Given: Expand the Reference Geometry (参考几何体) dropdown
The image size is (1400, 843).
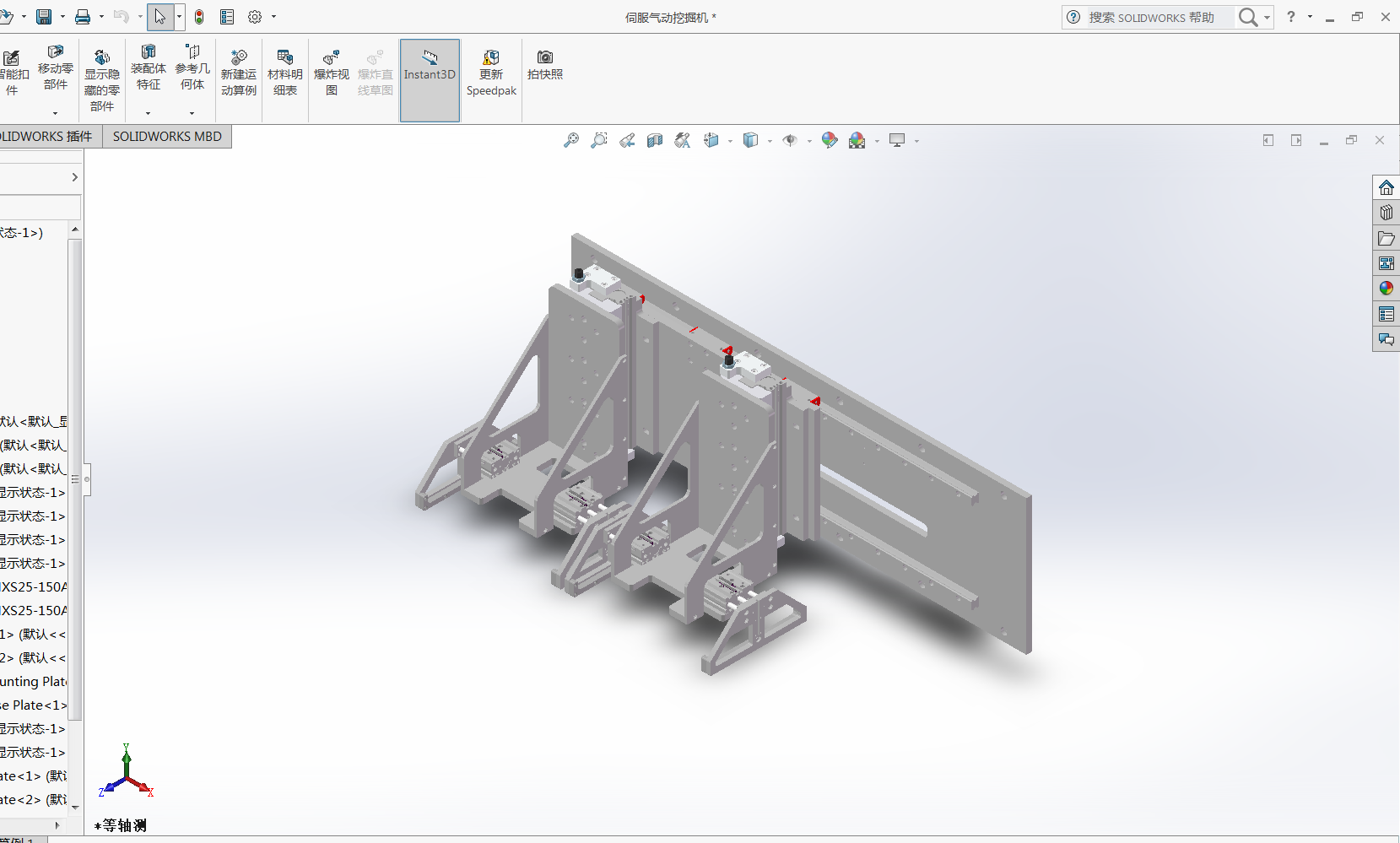Looking at the screenshot, I should [192, 113].
